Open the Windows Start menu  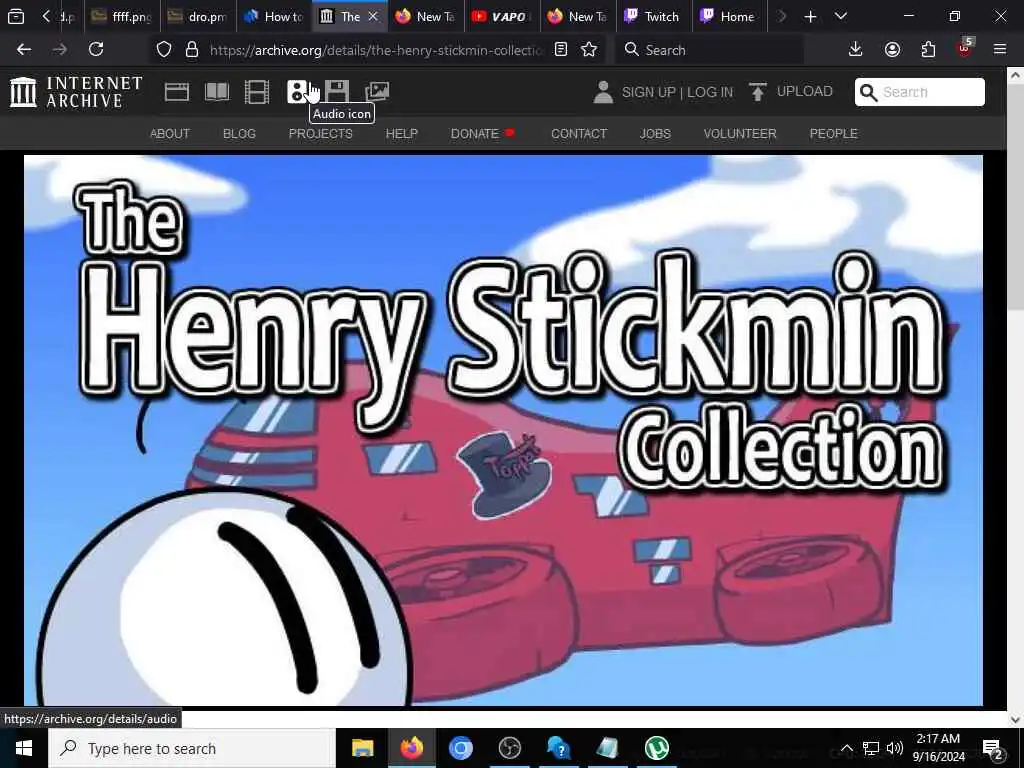(24, 748)
